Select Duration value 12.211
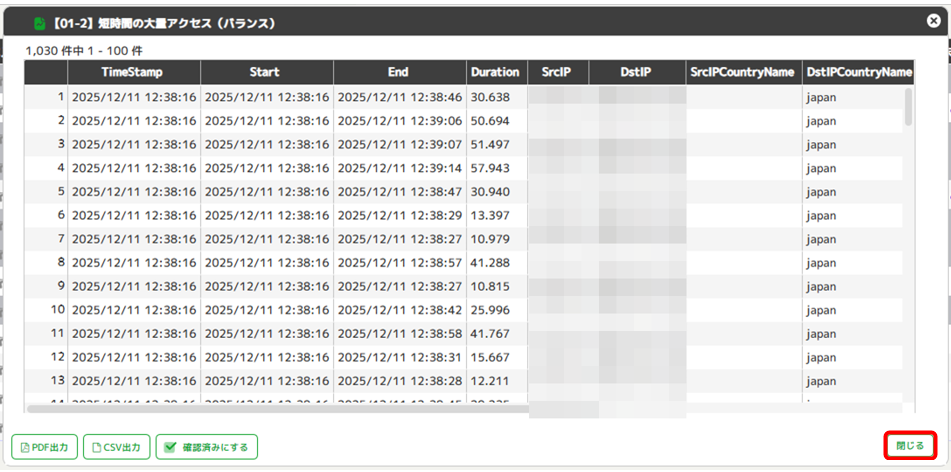This screenshot has height=472, width=951. tap(490, 381)
